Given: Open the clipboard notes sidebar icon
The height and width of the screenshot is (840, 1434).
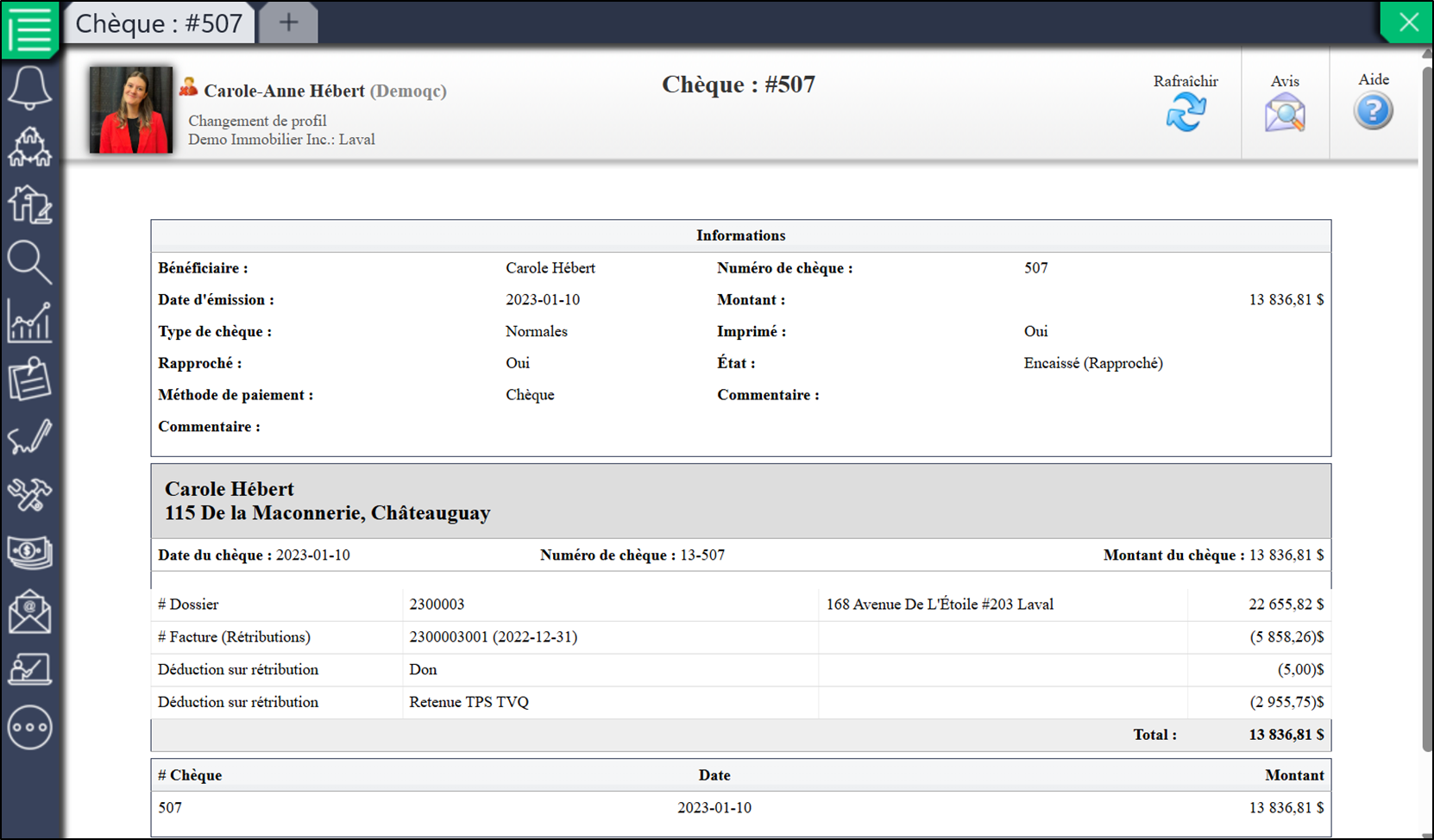Looking at the screenshot, I should (x=30, y=379).
